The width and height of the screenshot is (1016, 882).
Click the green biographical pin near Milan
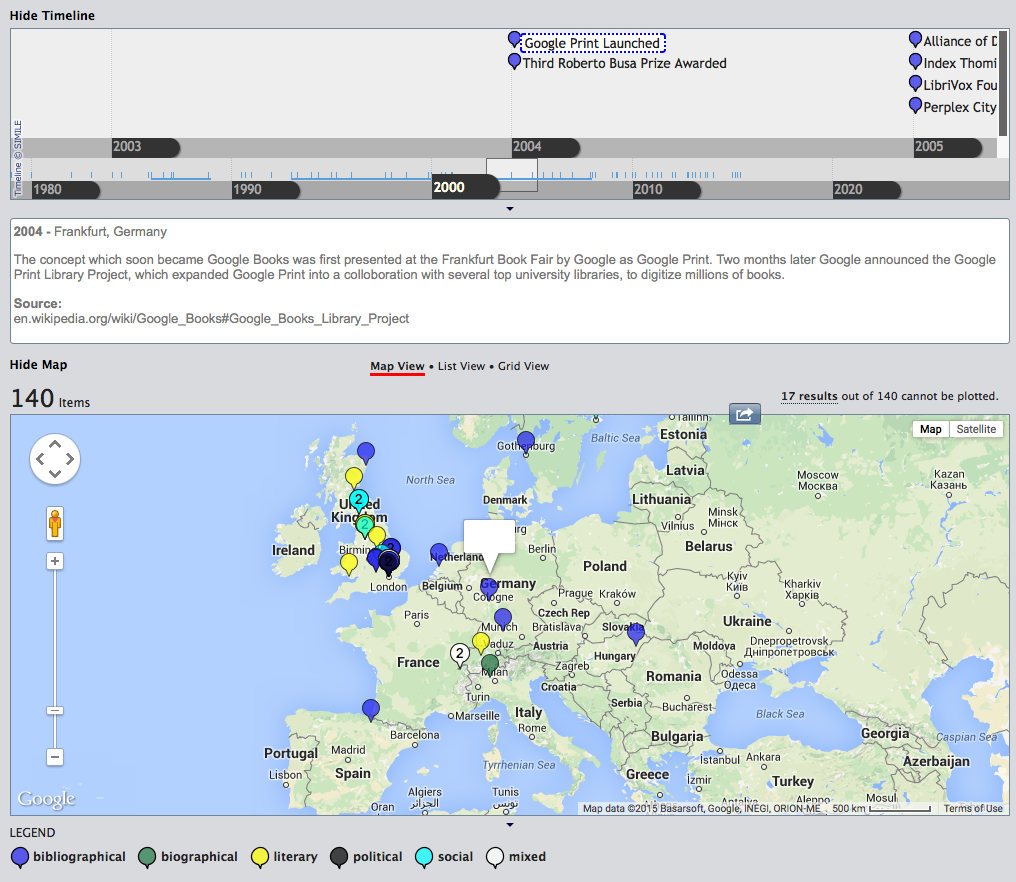pyautogui.click(x=490, y=664)
